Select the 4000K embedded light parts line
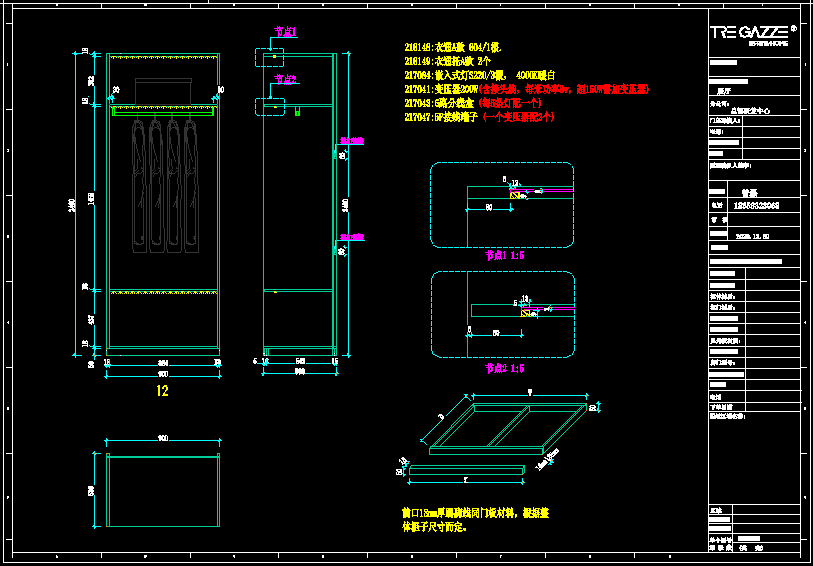 480,75
